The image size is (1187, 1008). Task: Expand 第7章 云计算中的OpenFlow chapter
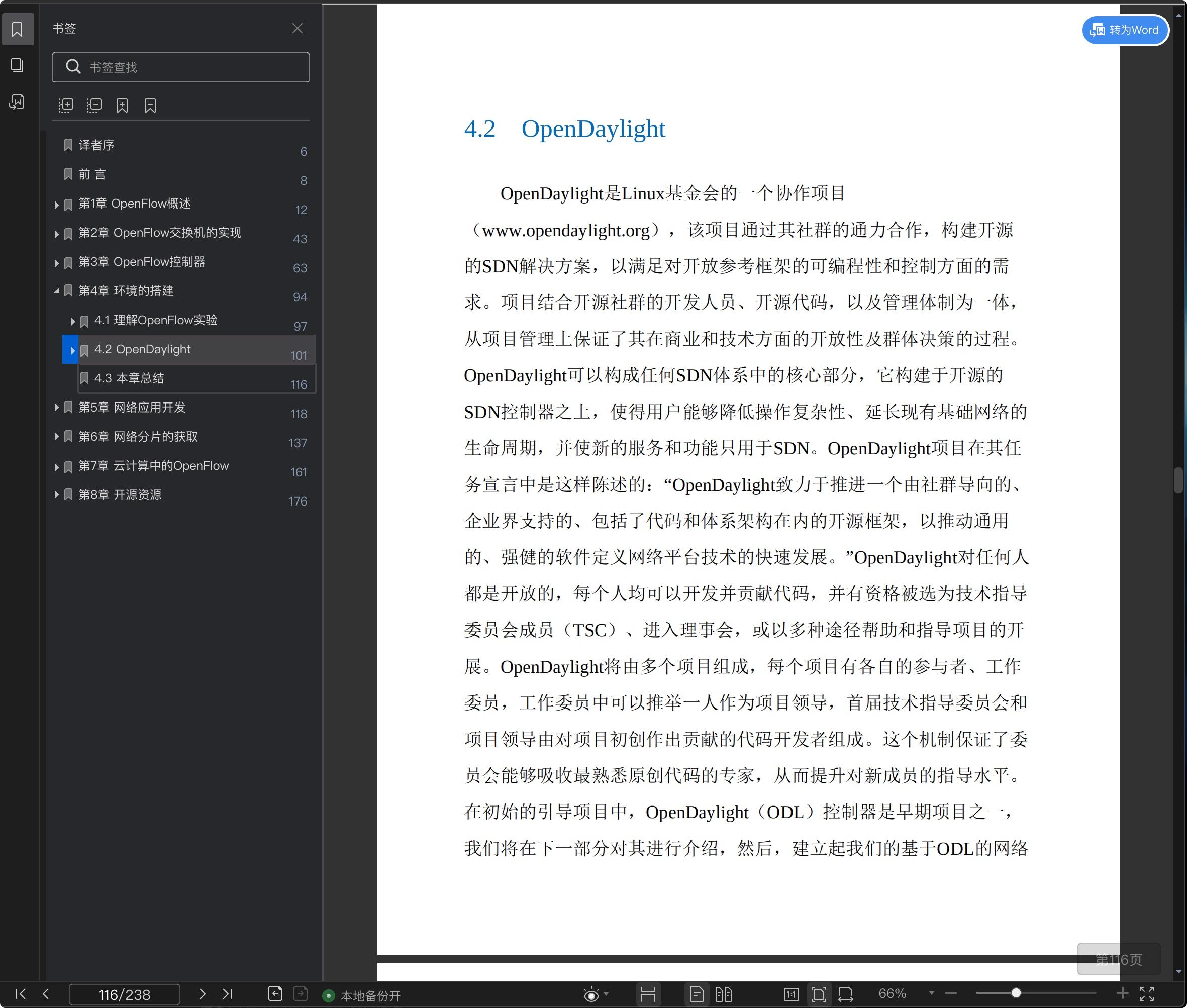pos(57,467)
